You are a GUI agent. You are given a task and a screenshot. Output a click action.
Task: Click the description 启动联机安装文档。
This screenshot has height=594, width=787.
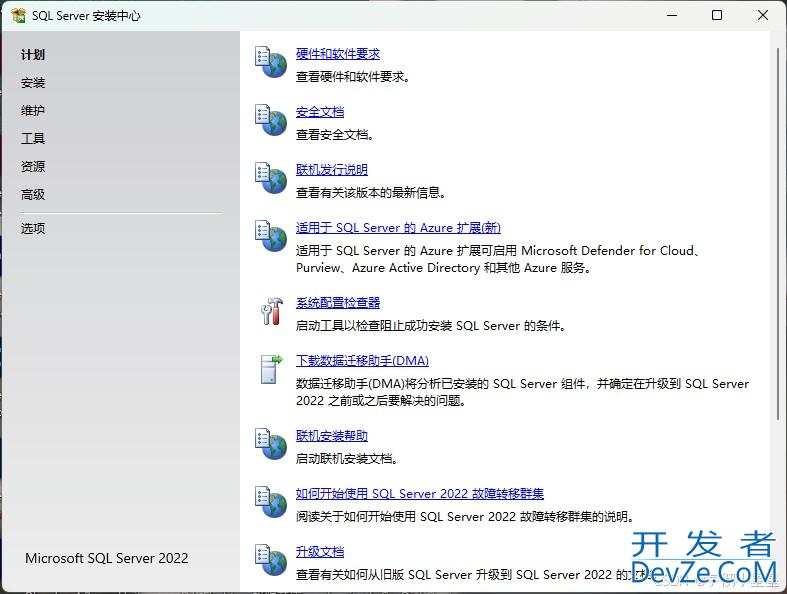tap(347, 458)
